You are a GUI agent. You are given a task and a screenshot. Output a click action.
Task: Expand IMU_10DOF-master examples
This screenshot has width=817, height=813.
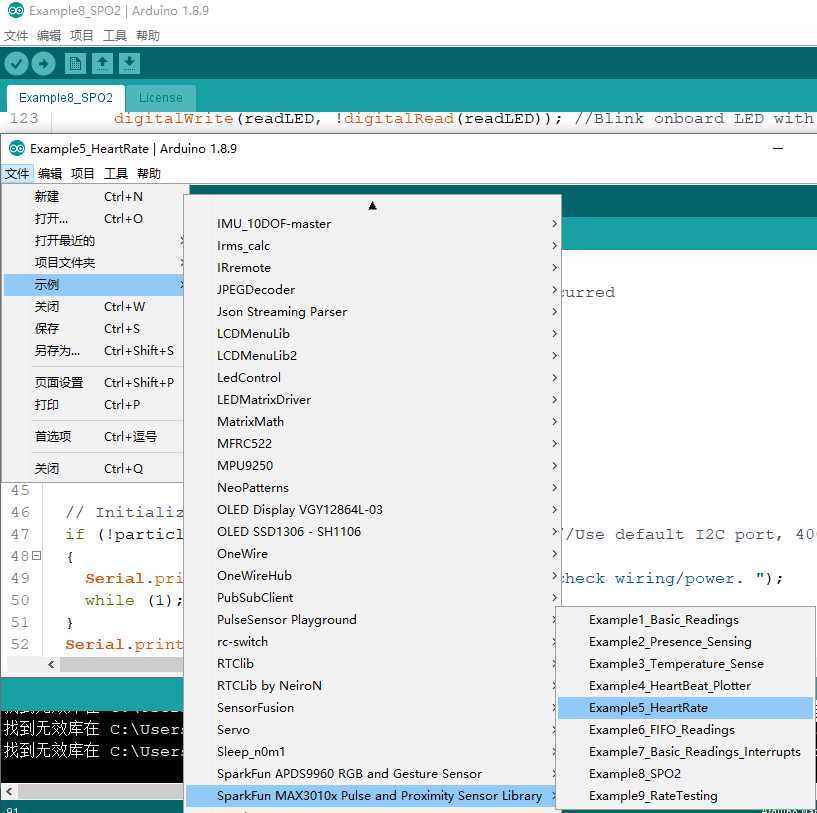coord(373,224)
